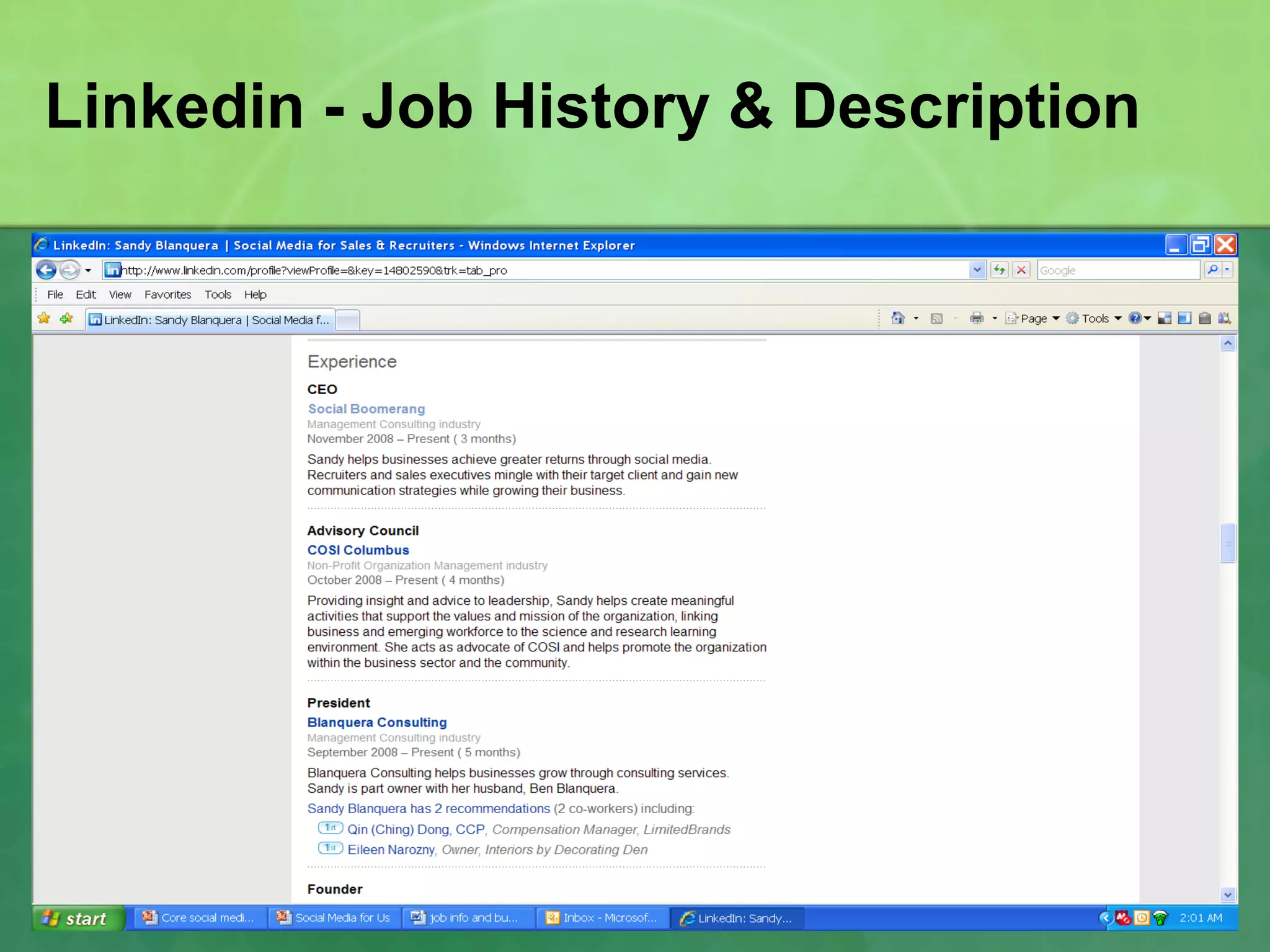Click the orange clock tray icon
1270x952 pixels.
tap(1142, 918)
